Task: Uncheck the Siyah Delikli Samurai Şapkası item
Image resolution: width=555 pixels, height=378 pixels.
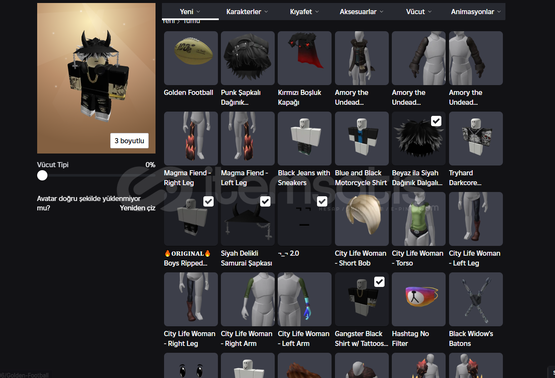Action: (265, 201)
